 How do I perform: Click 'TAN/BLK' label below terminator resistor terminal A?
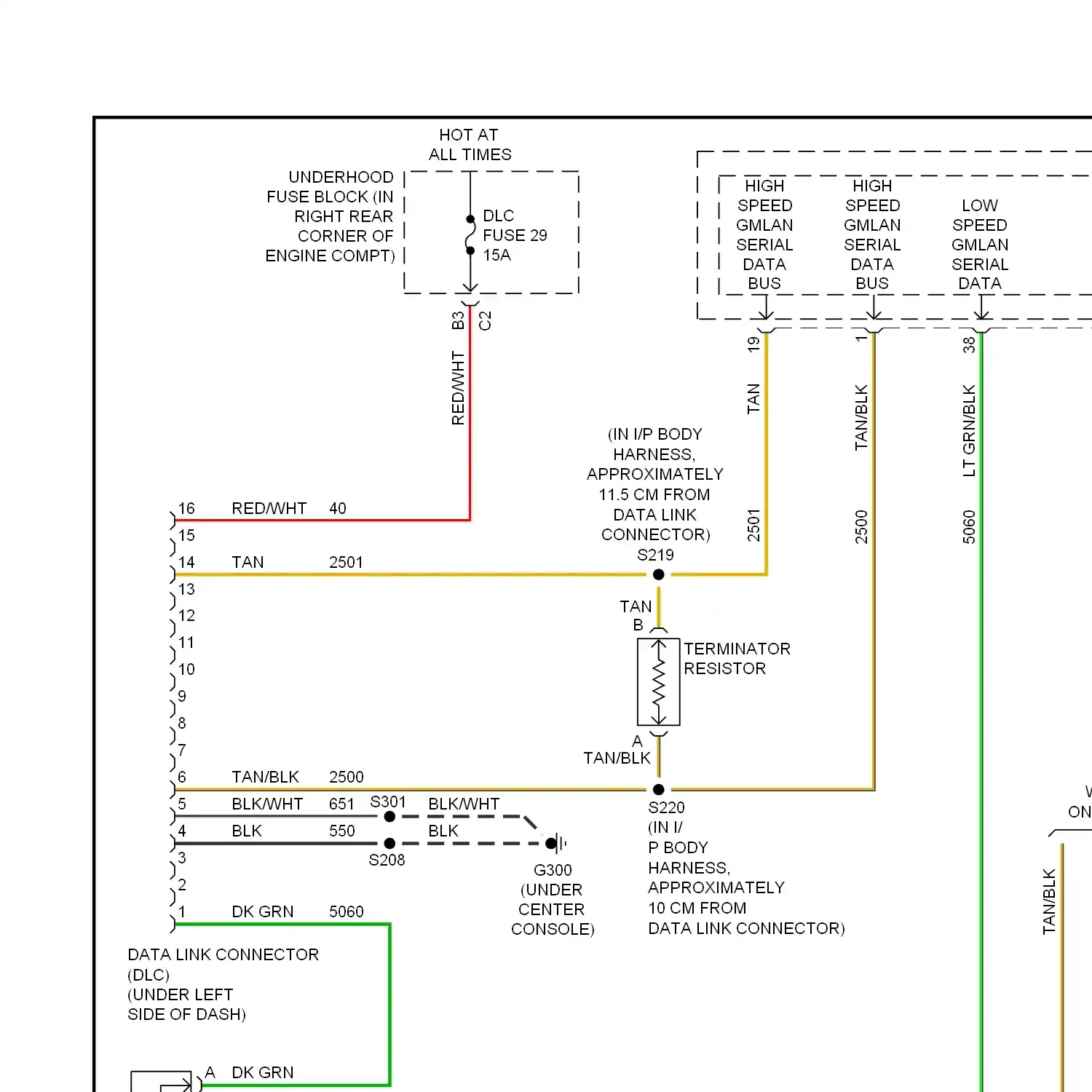617,758
